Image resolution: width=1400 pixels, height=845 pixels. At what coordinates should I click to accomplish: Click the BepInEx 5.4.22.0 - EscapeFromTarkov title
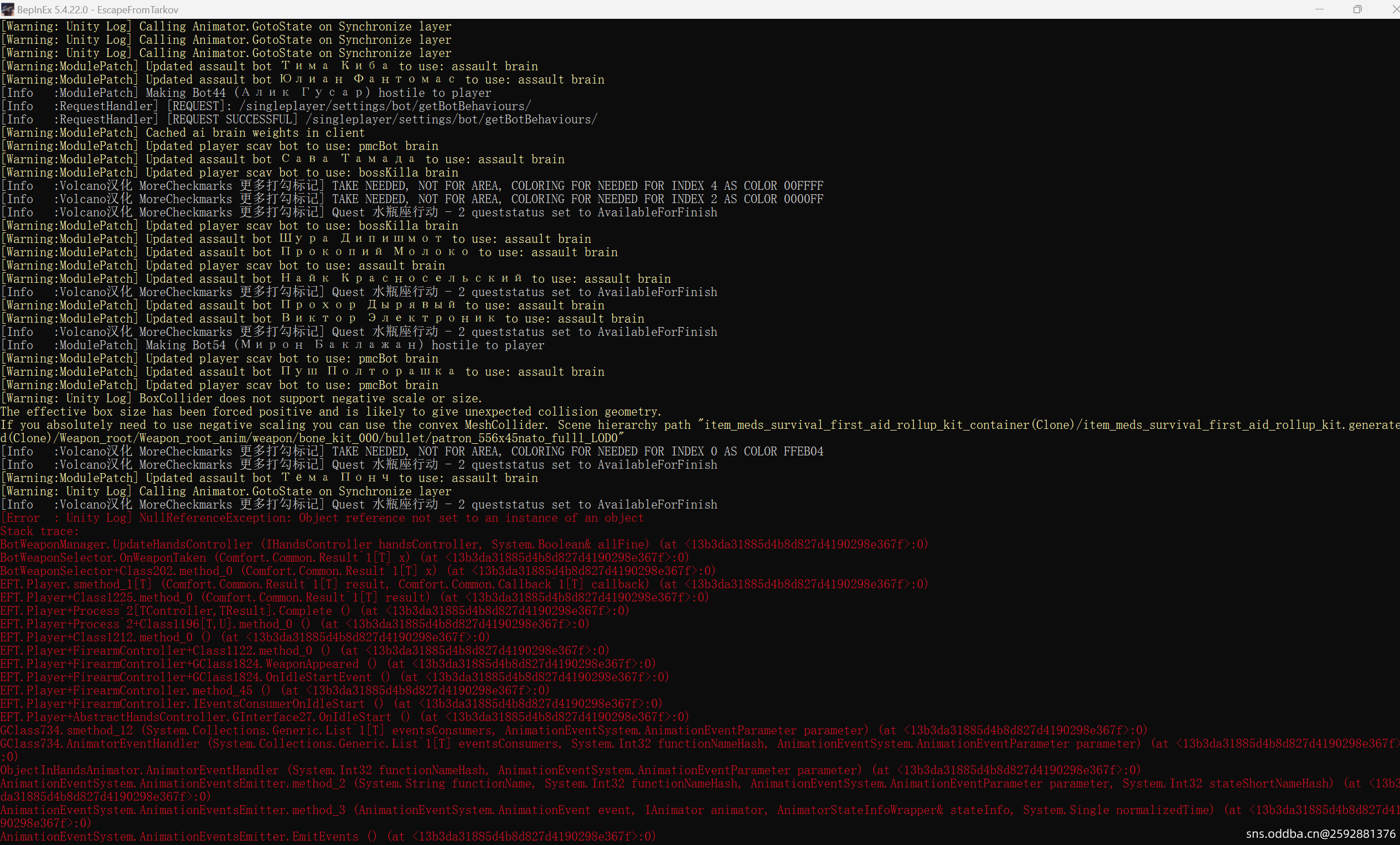(98, 9)
